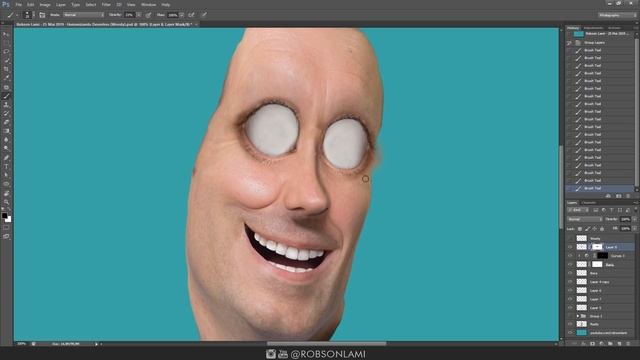Select the Clone Stamp tool
Image resolution: width=640 pixels, height=360 pixels.
(x=6, y=105)
